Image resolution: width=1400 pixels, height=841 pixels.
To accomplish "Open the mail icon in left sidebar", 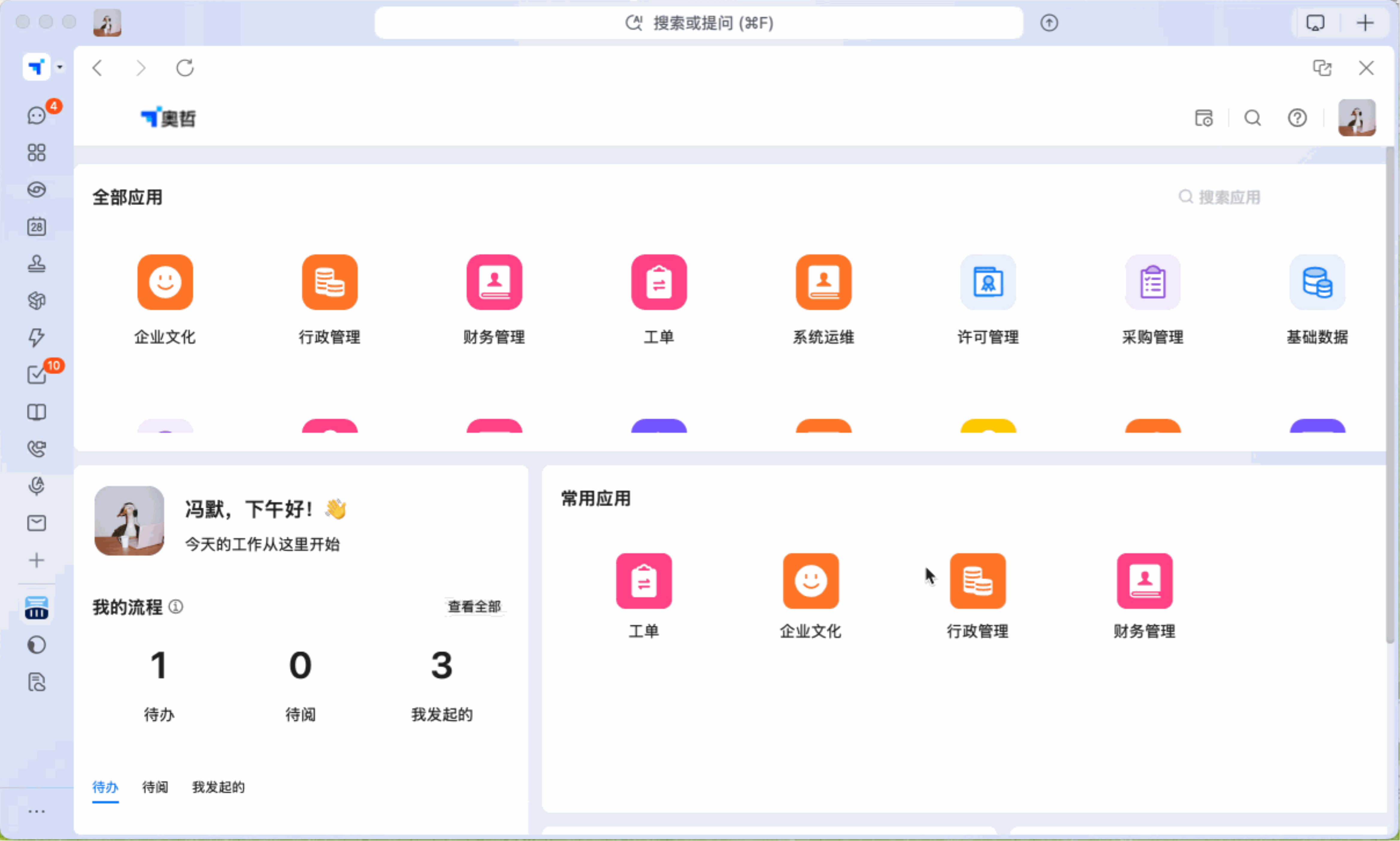I will [x=37, y=523].
